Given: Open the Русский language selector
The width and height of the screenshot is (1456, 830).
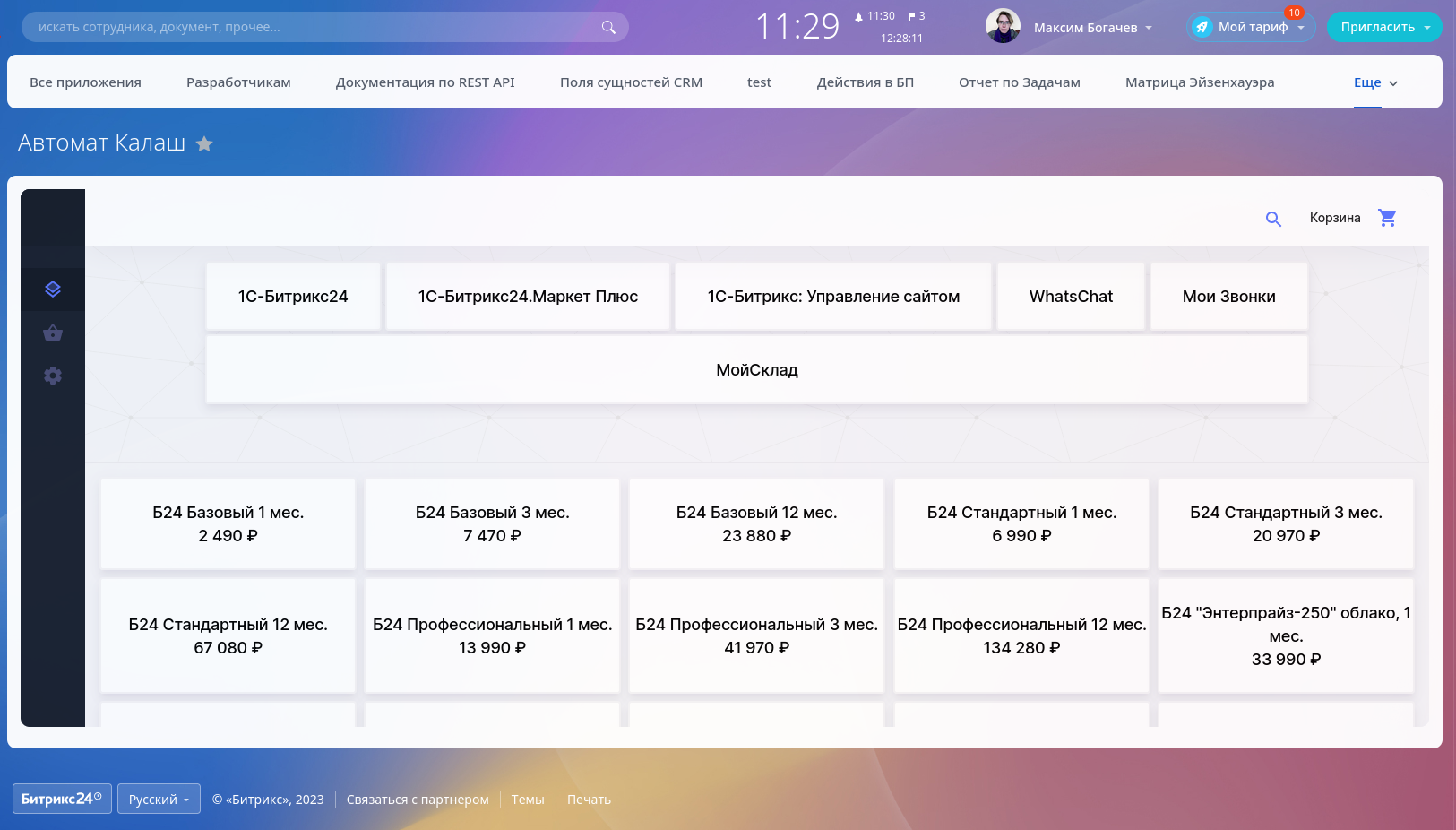Looking at the screenshot, I should pos(159,800).
